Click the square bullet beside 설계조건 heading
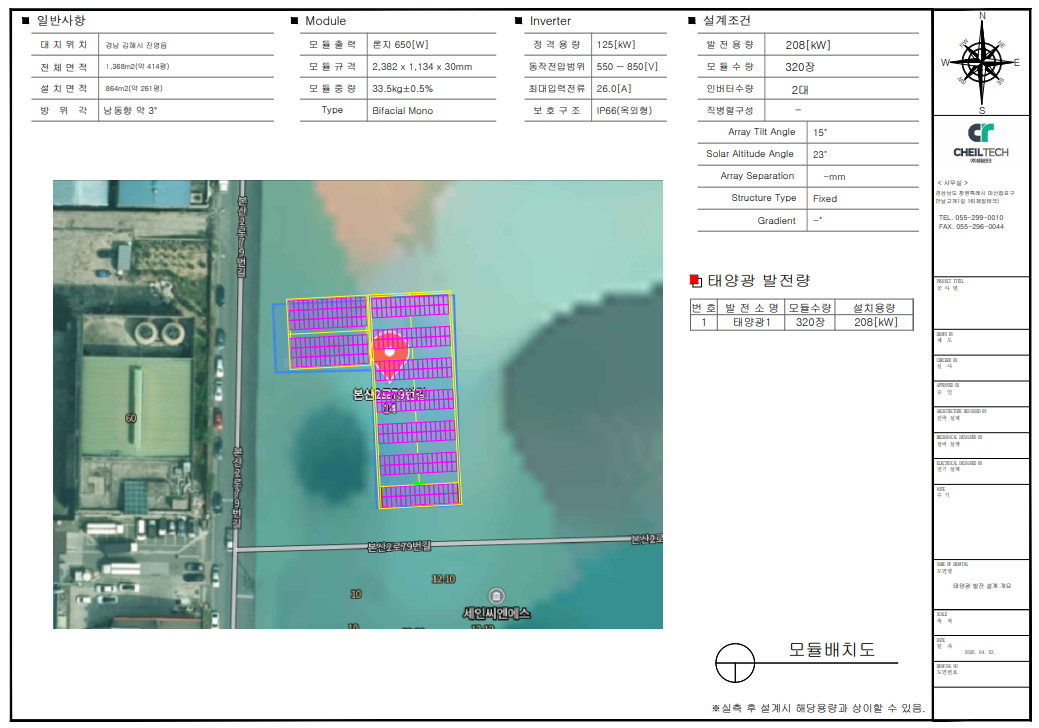This screenshot has height=728, width=1039. coord(692,21)
